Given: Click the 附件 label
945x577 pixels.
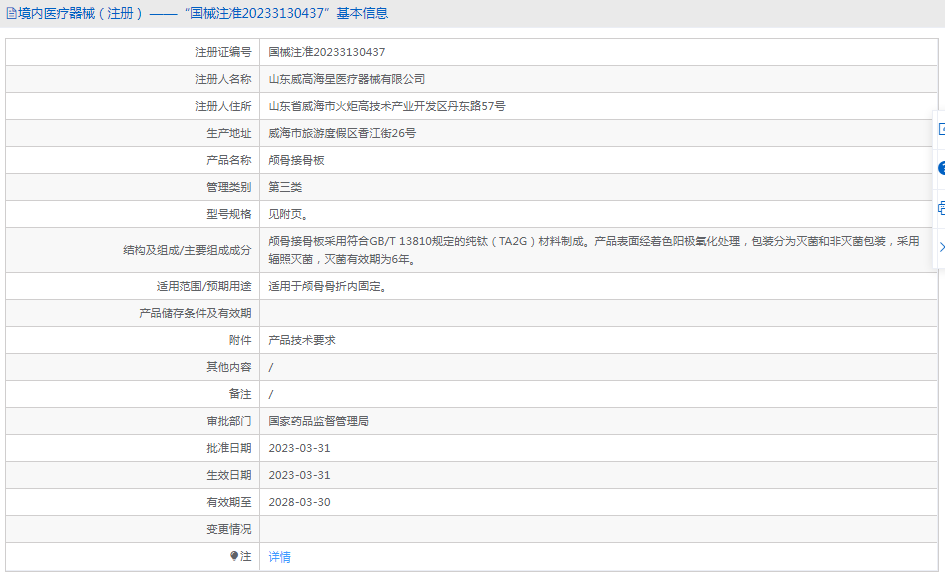Looking at the screenshot, I should [x=240, y=340].
